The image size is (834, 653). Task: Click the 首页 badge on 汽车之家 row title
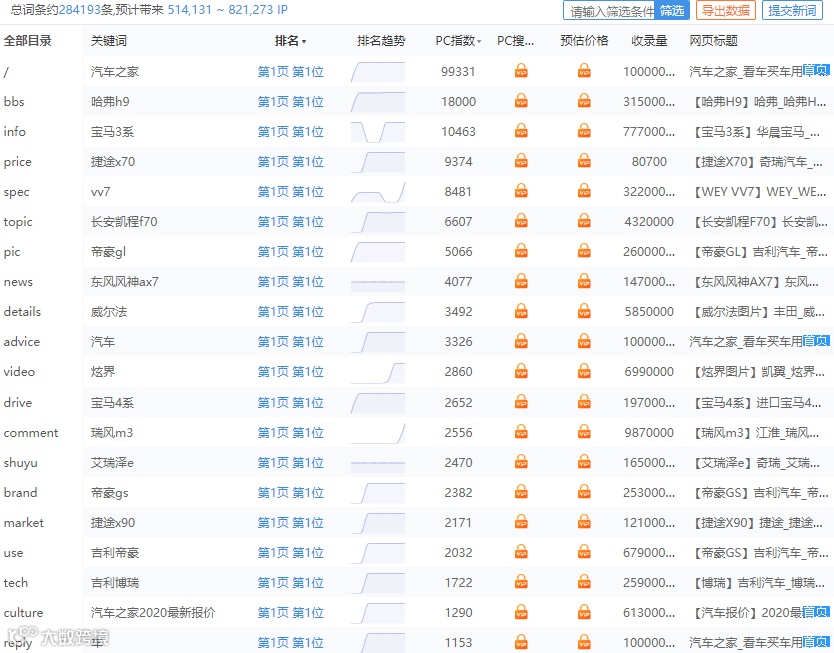coord(816,70)
